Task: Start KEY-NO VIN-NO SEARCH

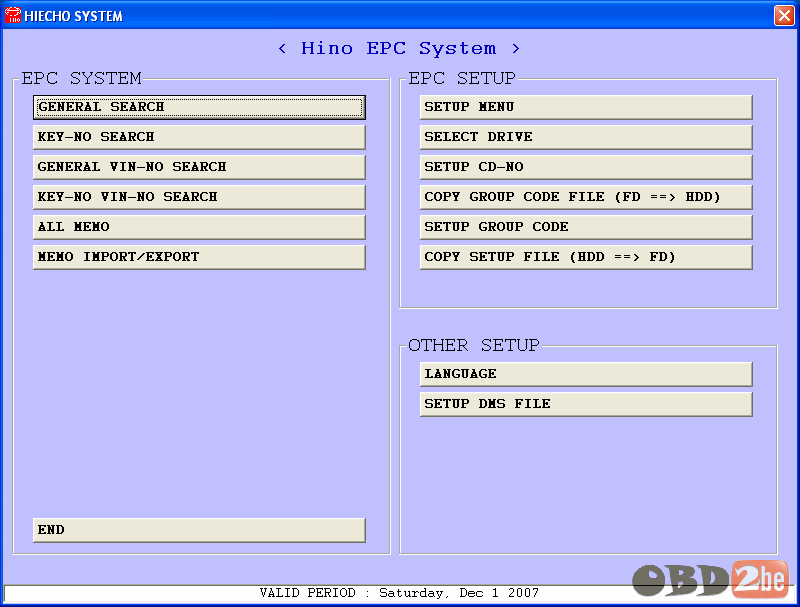Action: click(x=199, y=197)
